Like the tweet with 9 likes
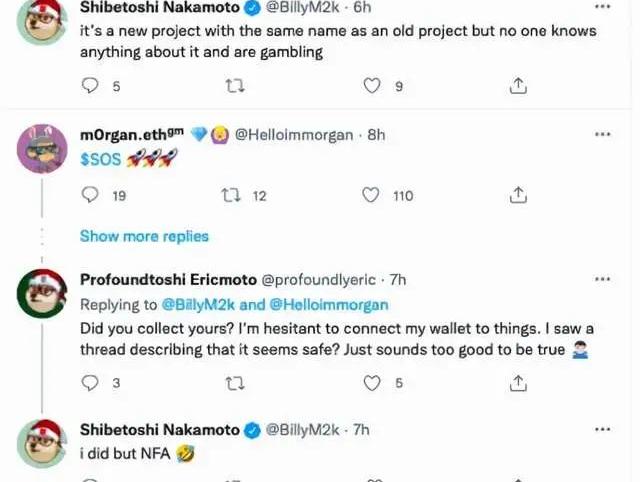 (x=372, y=86)
